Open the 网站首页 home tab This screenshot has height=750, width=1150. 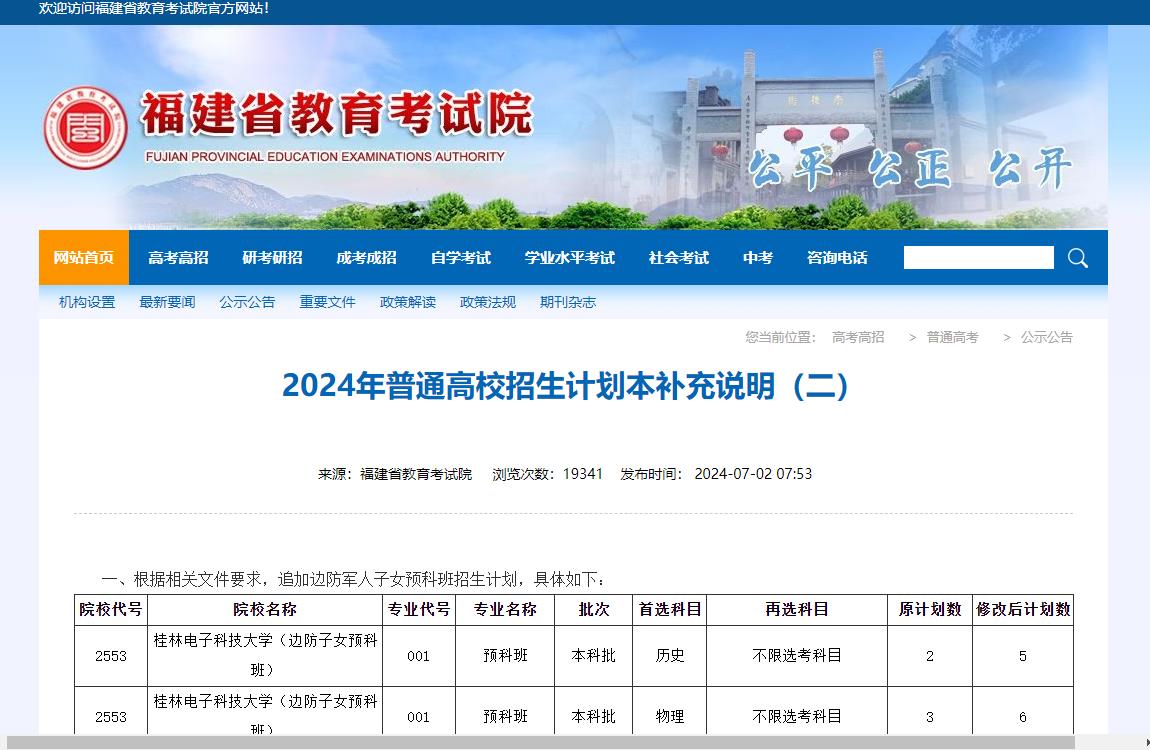tap(84, 258)
